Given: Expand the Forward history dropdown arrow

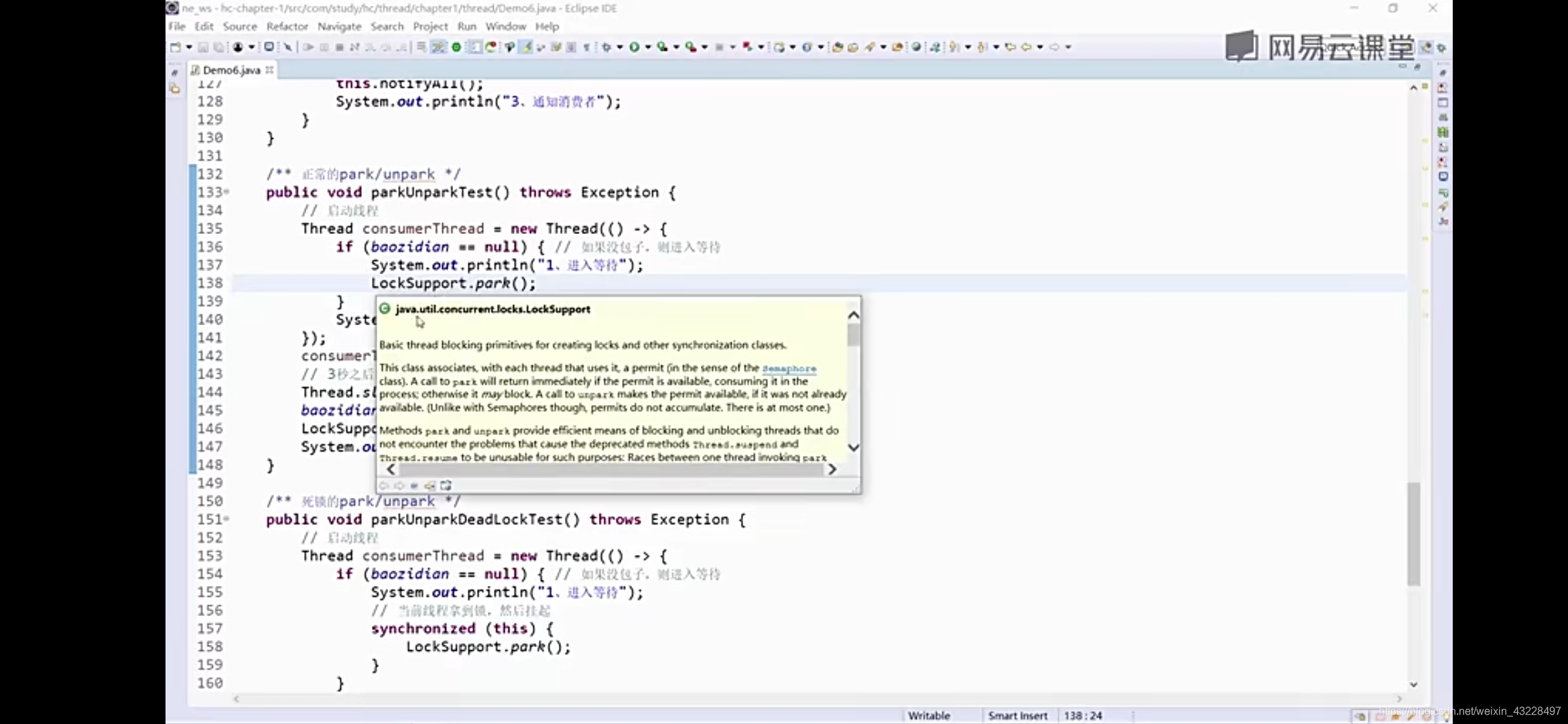Looking at the screenshot, I should coord(1068,47).
